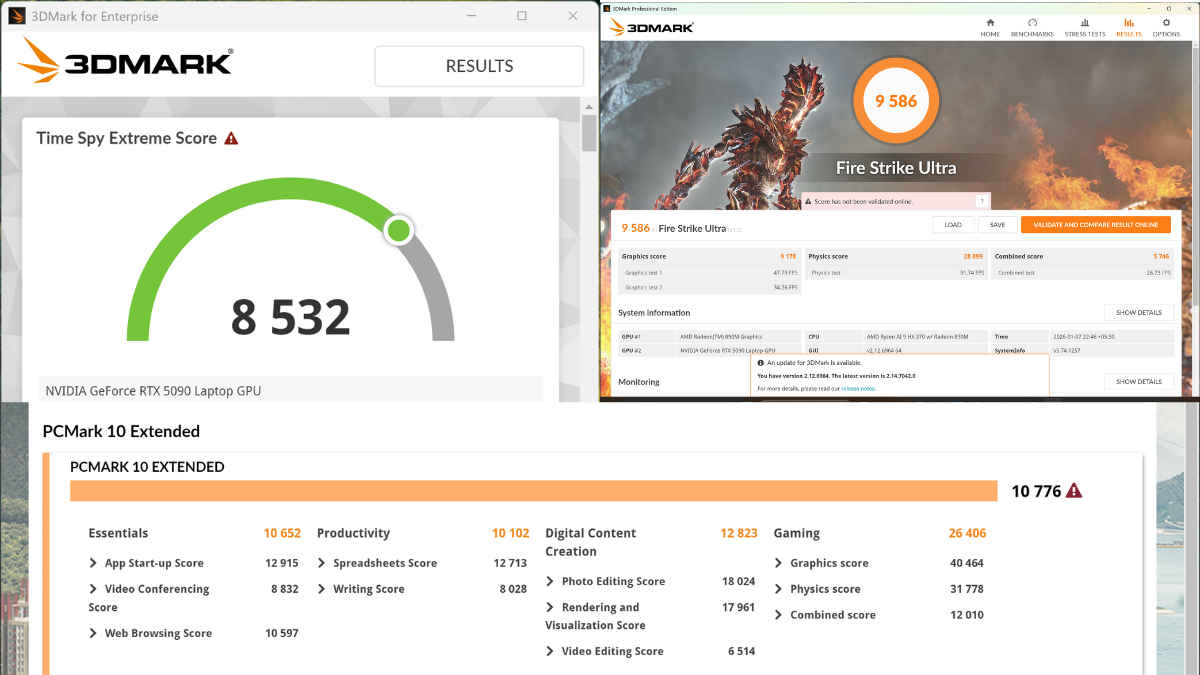Click the vertical scrollbar in Enterprise window
Screen dimensions: 1200x675
pyautogui.click(x=589, y=133)
